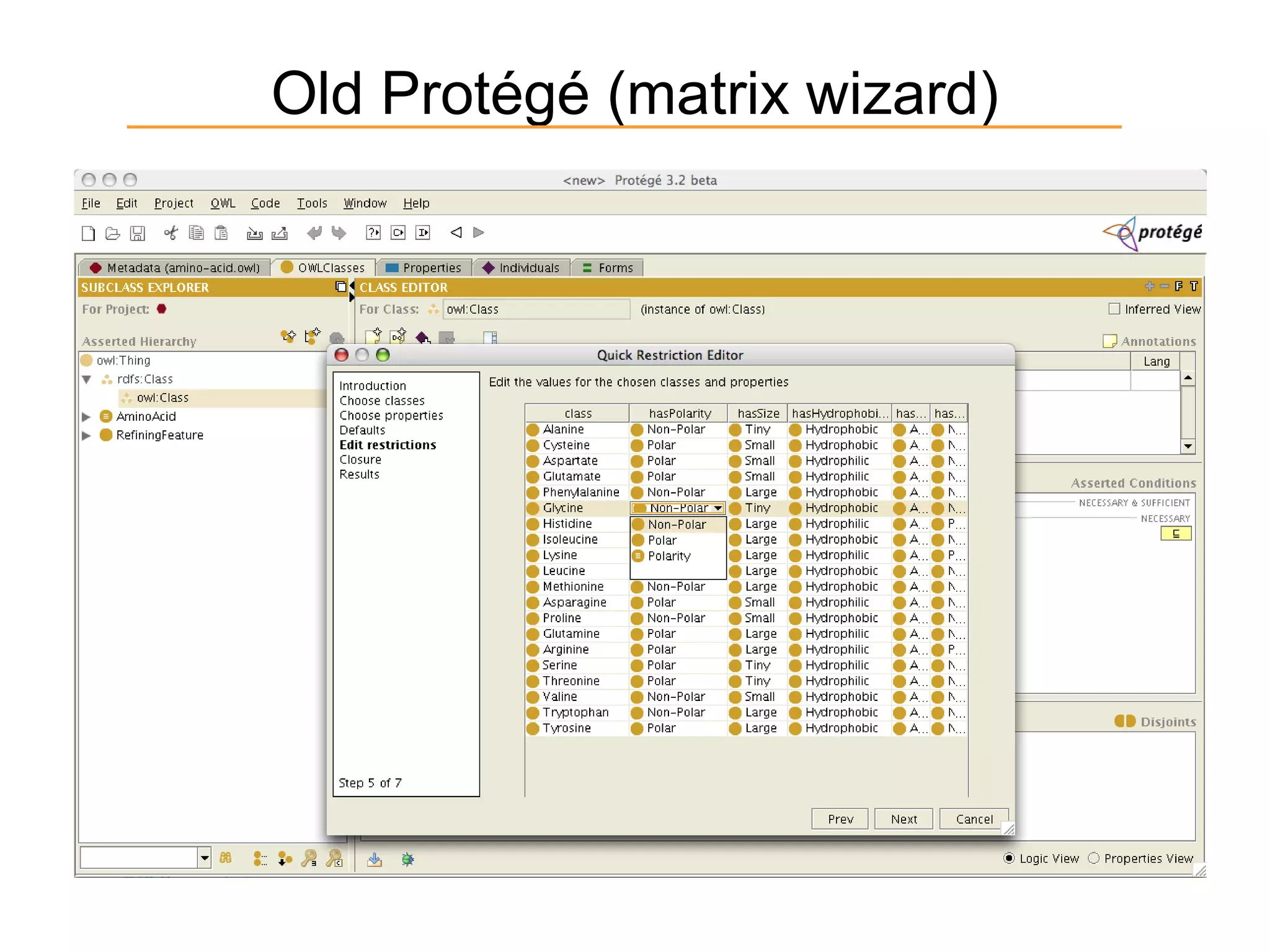This screenshot has width=1270, height=952.
Task: Open the Tools menu
Action: pos(312,203)
